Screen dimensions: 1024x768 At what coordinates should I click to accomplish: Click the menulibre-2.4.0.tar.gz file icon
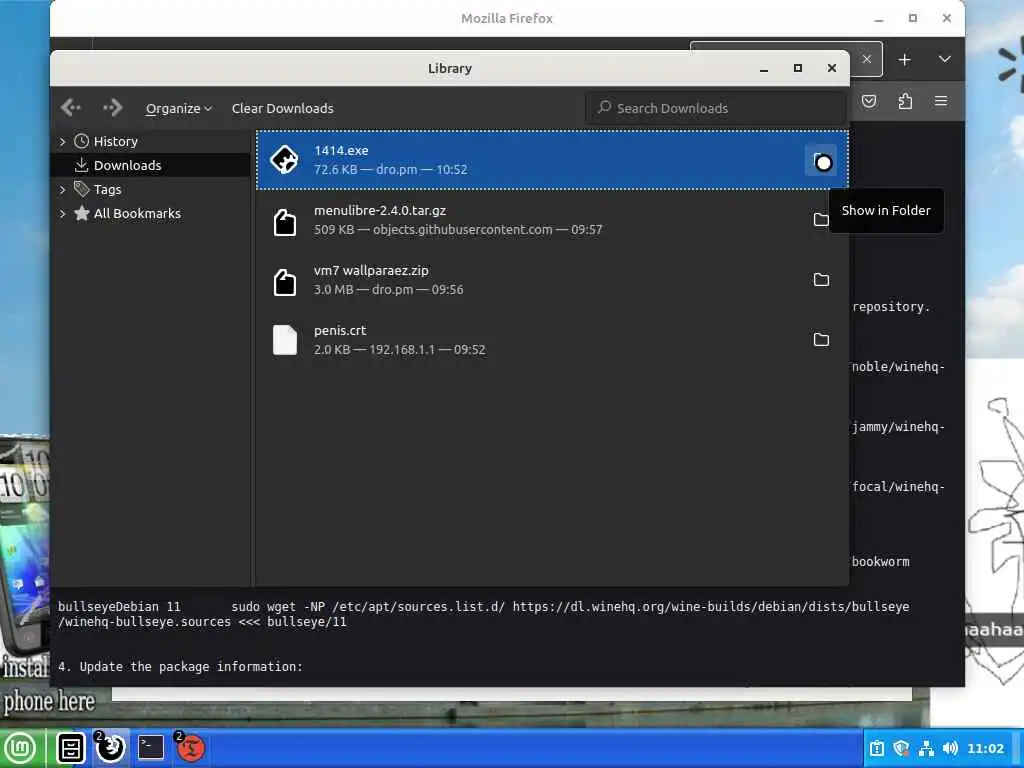(285, 222)
